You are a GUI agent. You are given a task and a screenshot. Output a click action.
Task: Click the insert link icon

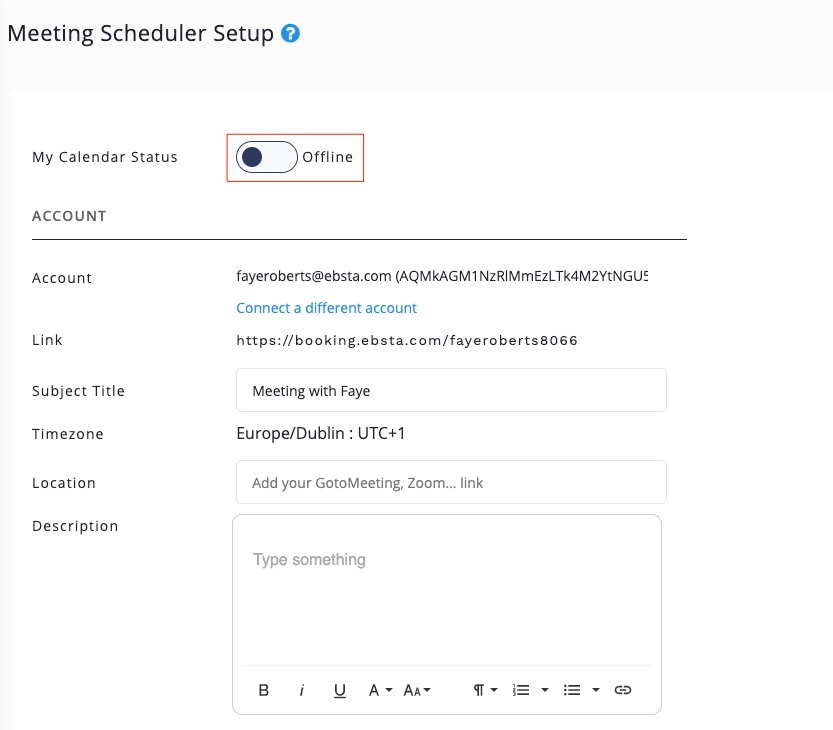[x=623, y=690]
